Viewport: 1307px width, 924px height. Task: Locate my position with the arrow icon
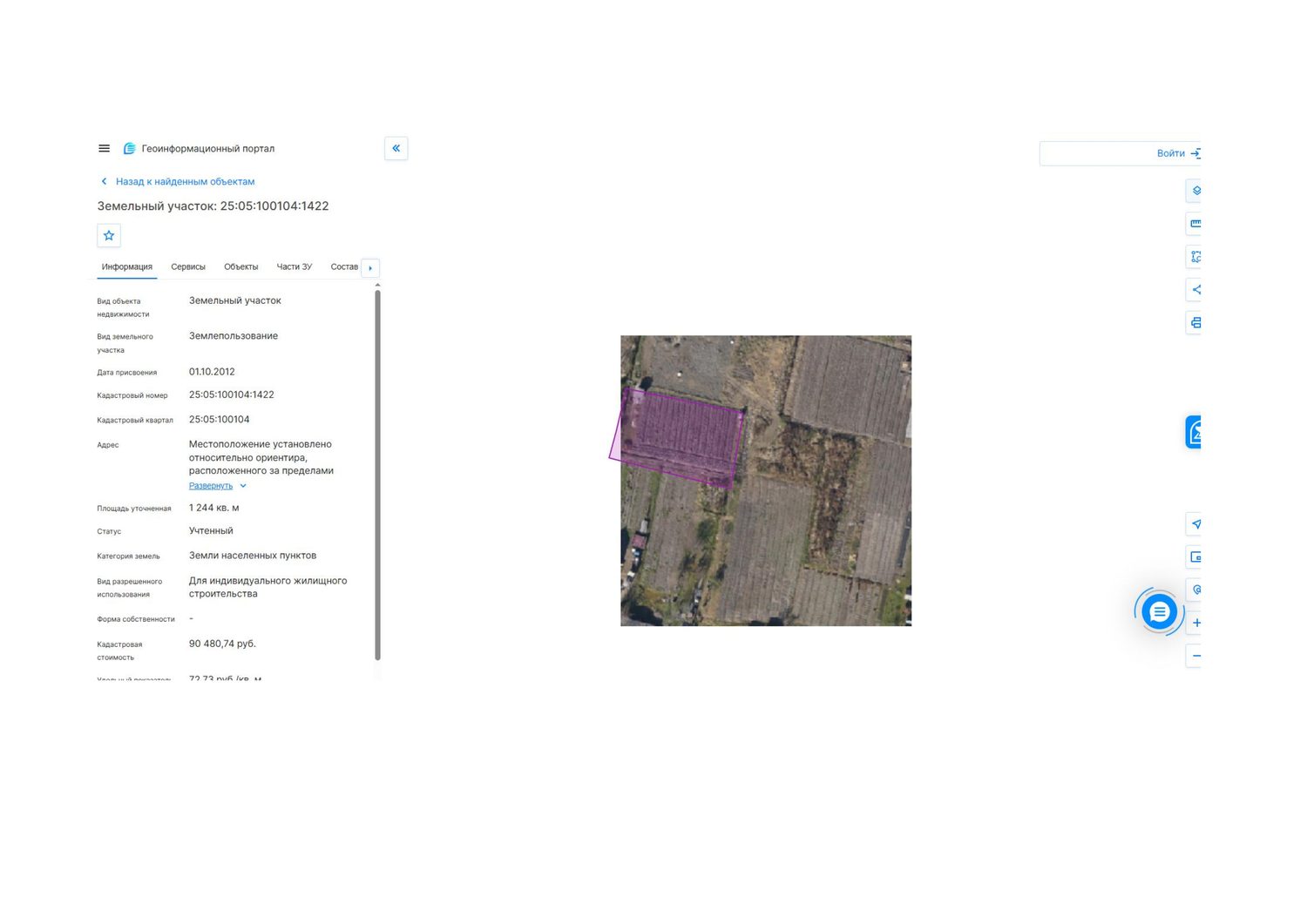(1195, 524)
